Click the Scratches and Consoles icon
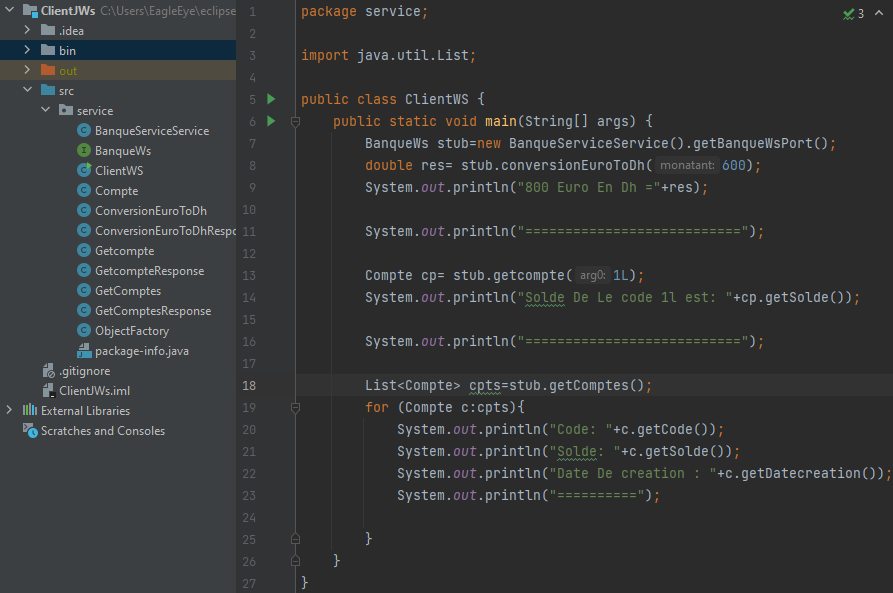 click(x=30, y=431)
